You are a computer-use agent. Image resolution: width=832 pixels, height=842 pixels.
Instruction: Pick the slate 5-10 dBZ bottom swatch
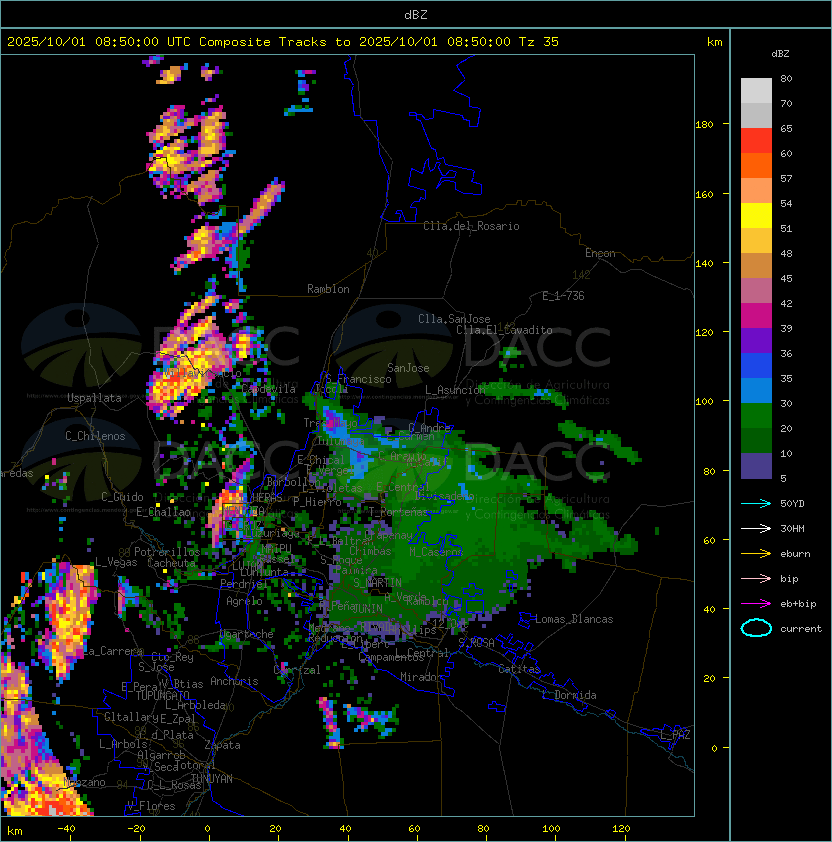click(756, 466)
